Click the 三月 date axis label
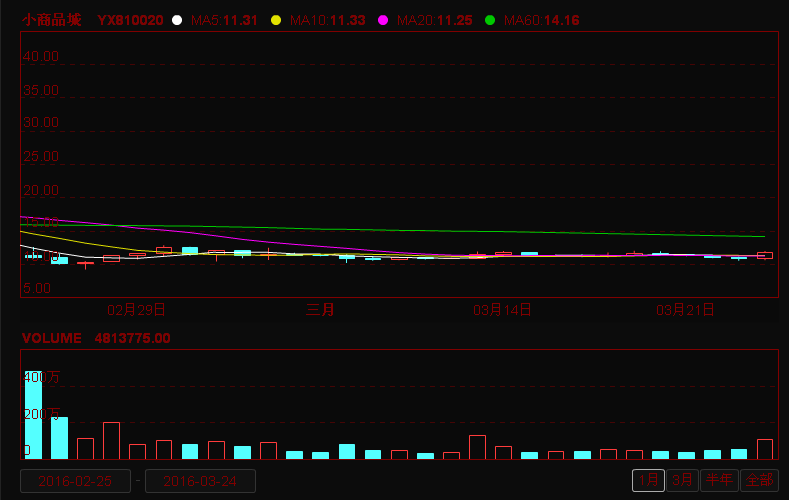 tap(320, 310)
